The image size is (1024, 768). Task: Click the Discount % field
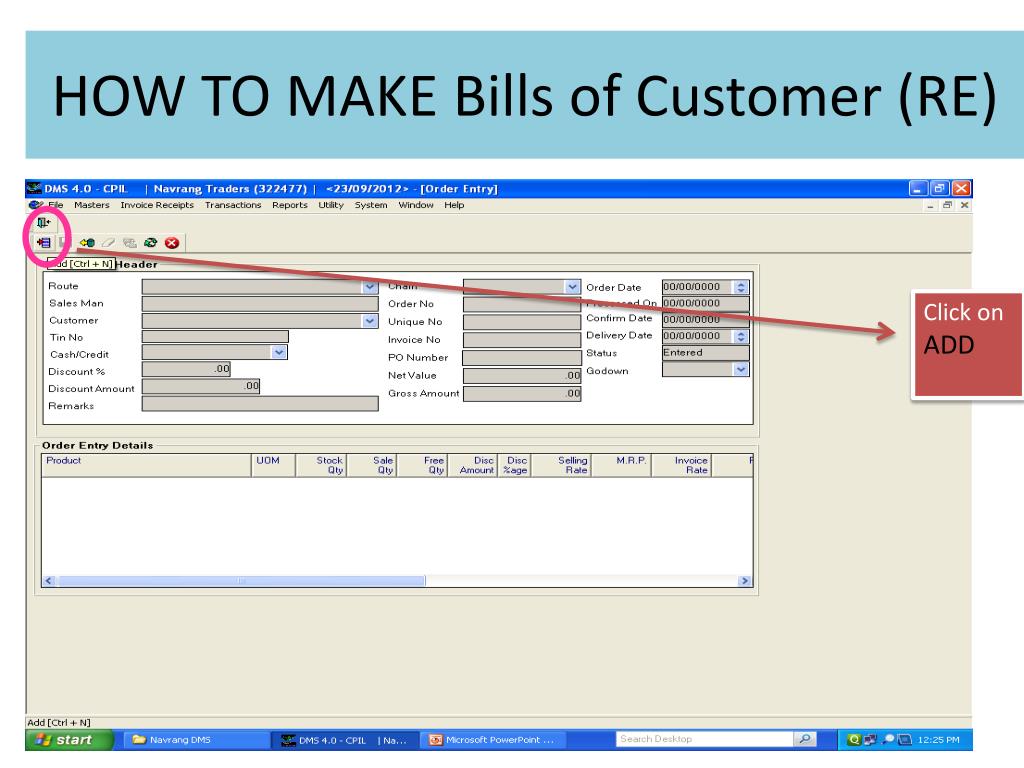pyautogui.click(x=186, y=369)
